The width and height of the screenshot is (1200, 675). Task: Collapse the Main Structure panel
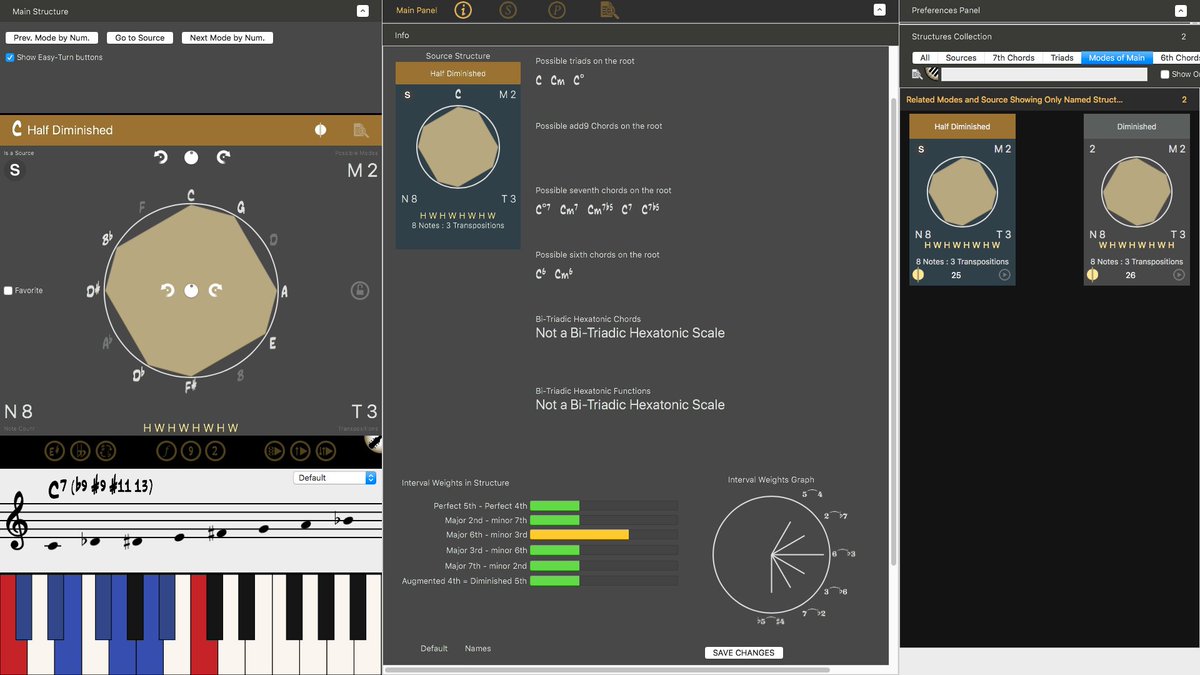pos(364,11)
